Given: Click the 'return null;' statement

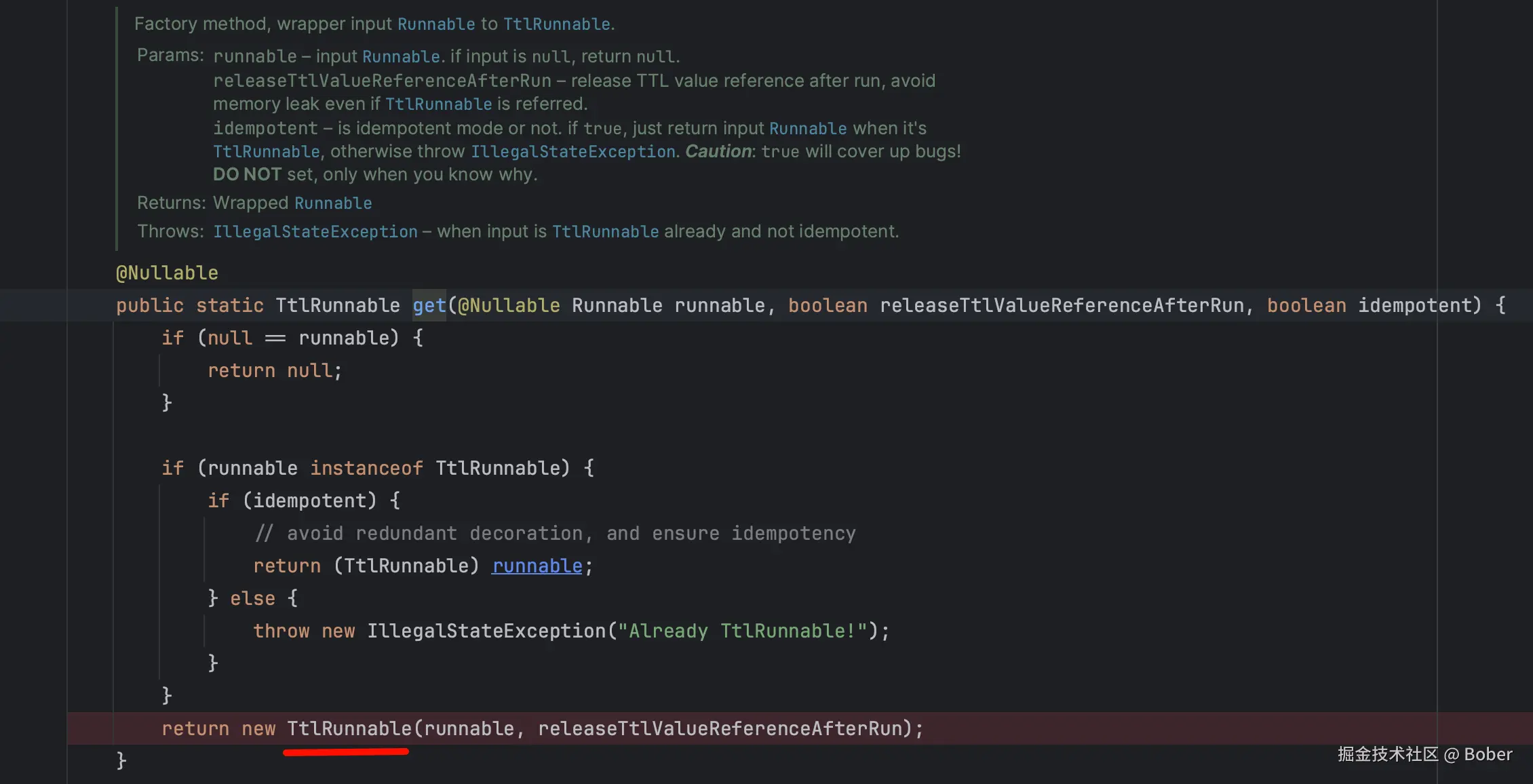Looking at the screenshot, I should click(x=274, y=371).
